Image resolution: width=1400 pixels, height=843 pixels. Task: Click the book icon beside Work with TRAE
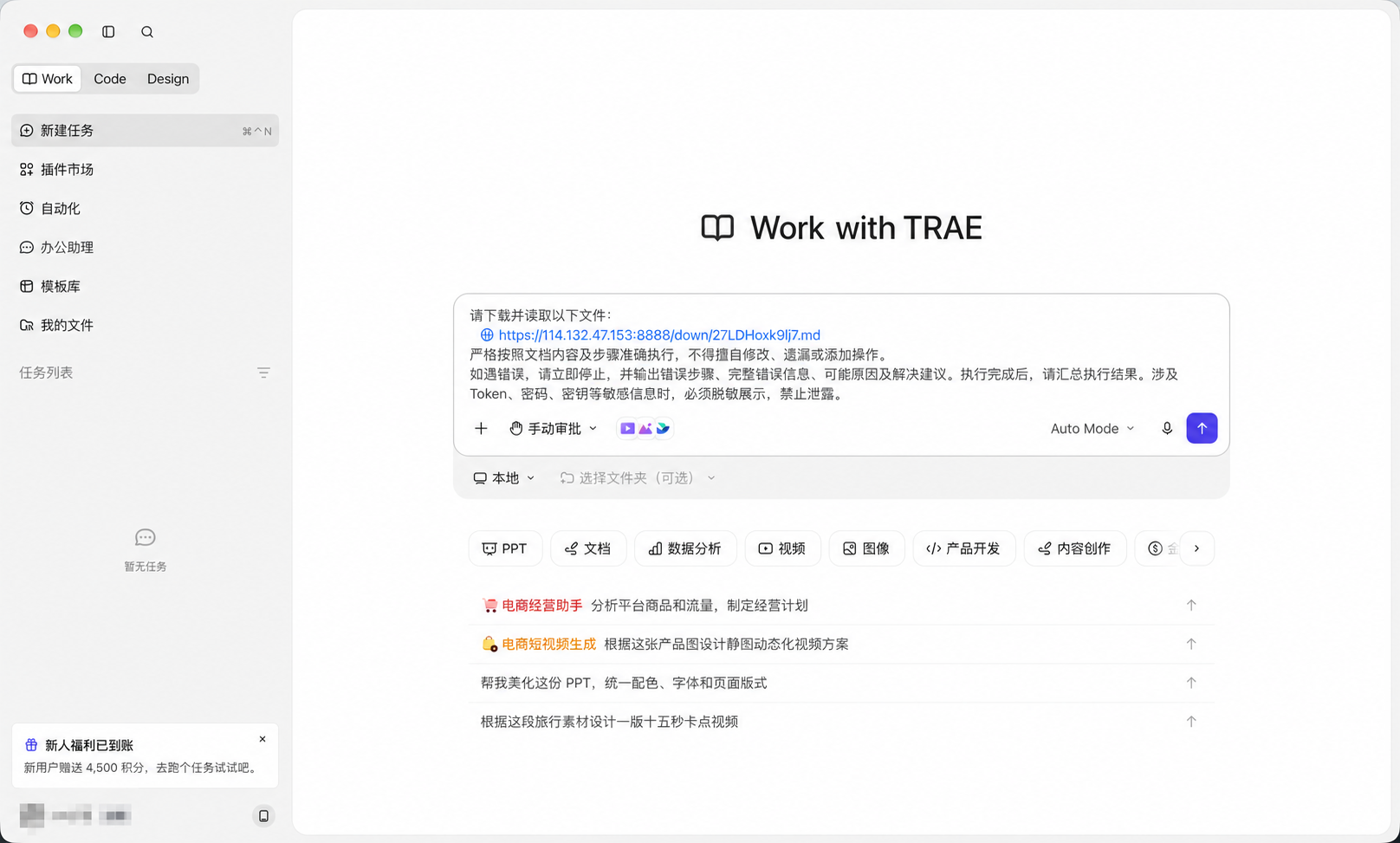click(717, 228)
